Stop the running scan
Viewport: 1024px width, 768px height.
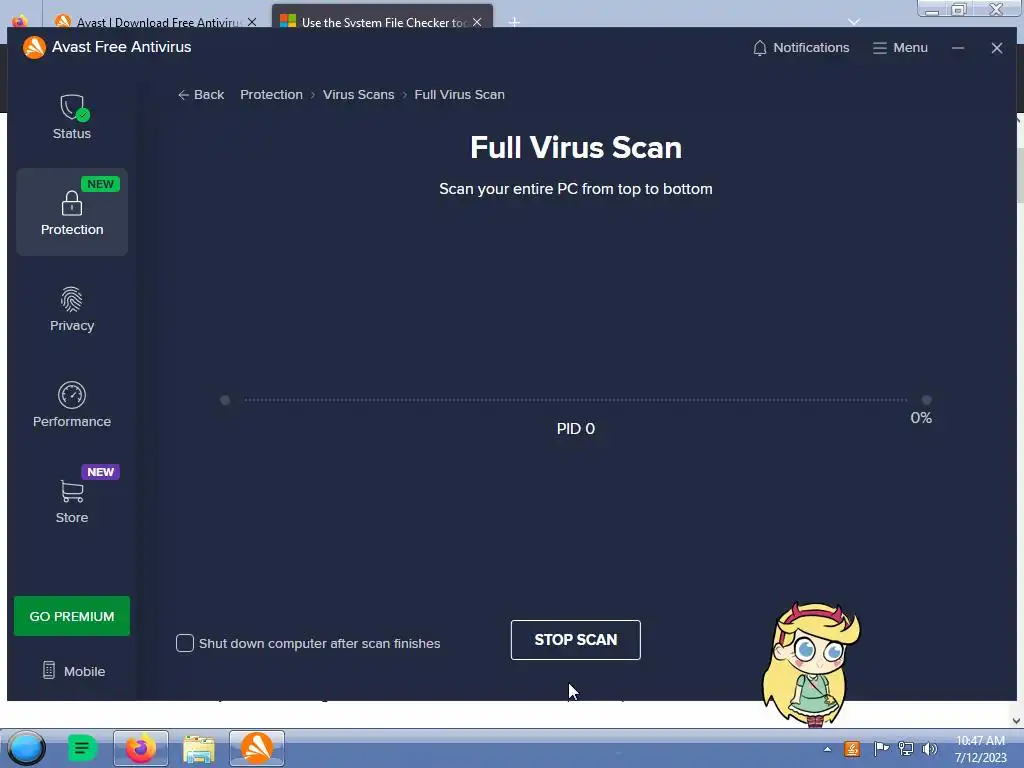click(575, 640)
